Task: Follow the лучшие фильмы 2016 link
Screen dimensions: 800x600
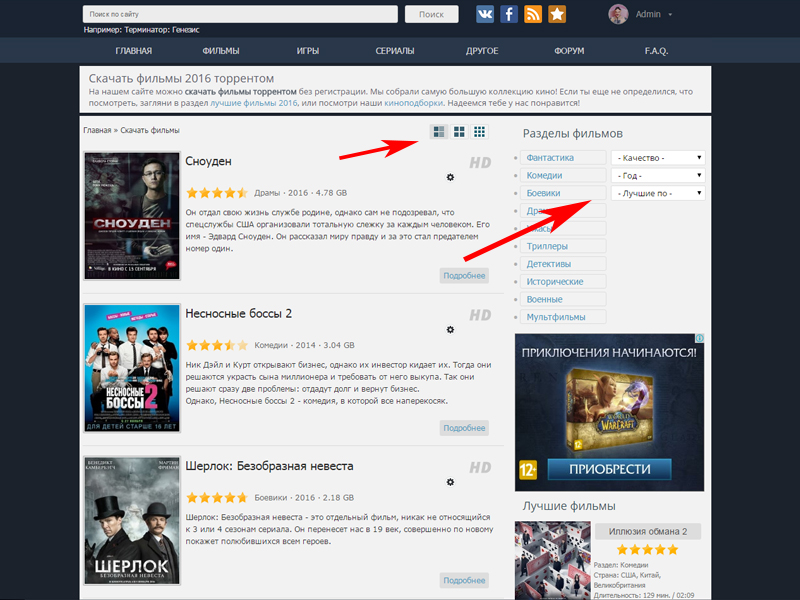Action: click(254, 103)
